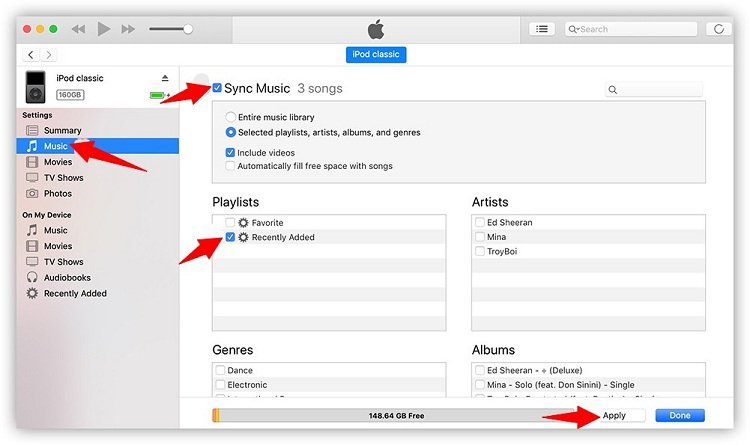Select Summary in the Settings sidebar
The height and width of the screenshot is (445, 750).
[62, 130]
